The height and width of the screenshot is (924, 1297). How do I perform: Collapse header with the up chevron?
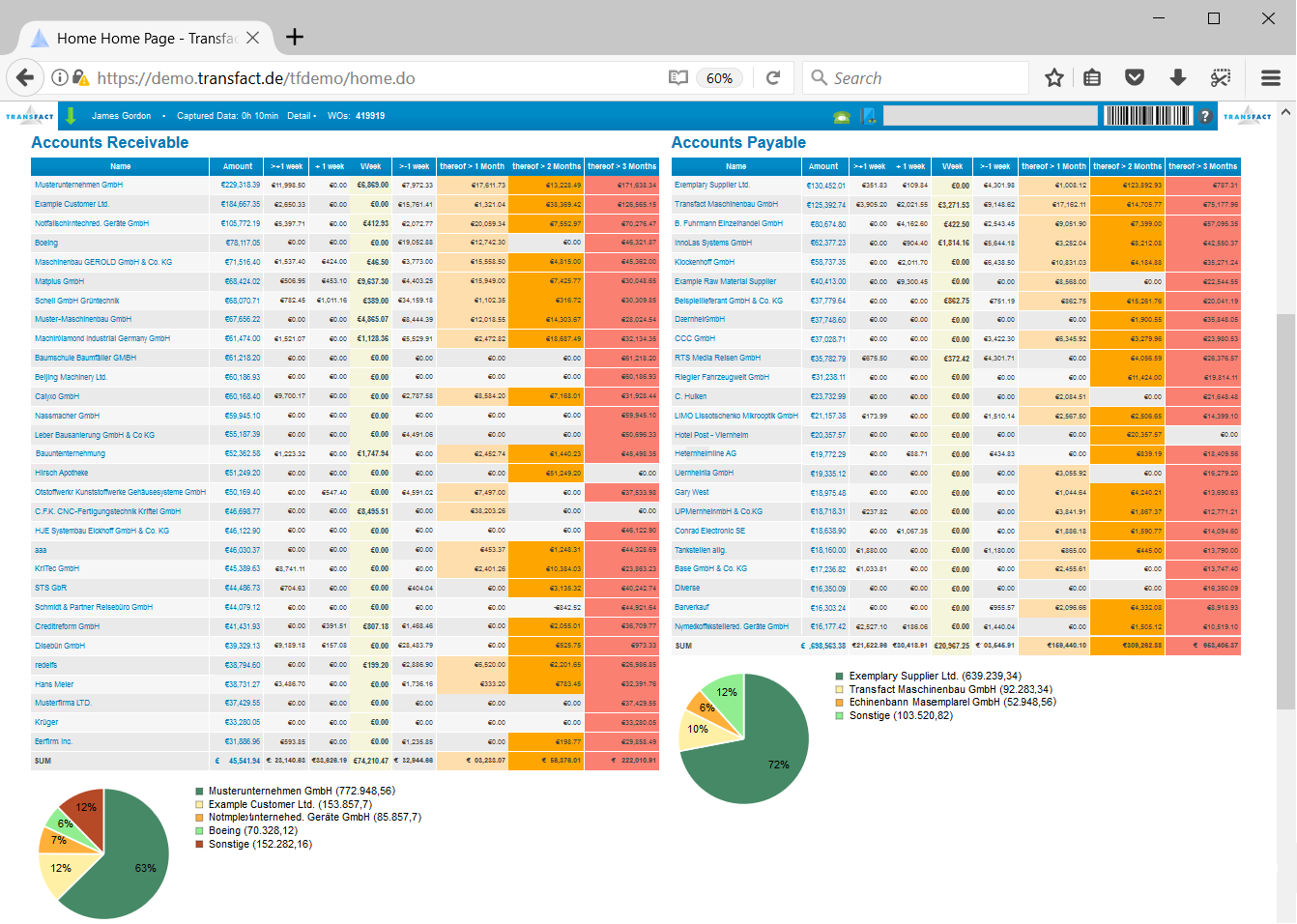(1285, 112)
